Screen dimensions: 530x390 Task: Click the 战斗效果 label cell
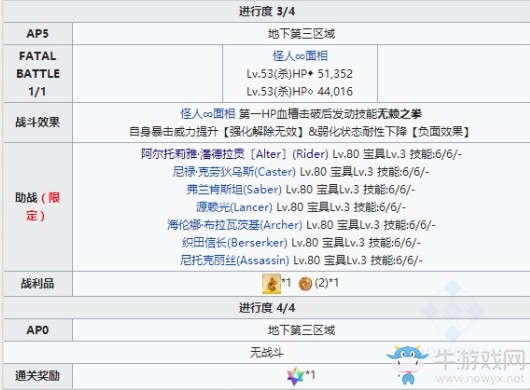(x=38, y=122)
